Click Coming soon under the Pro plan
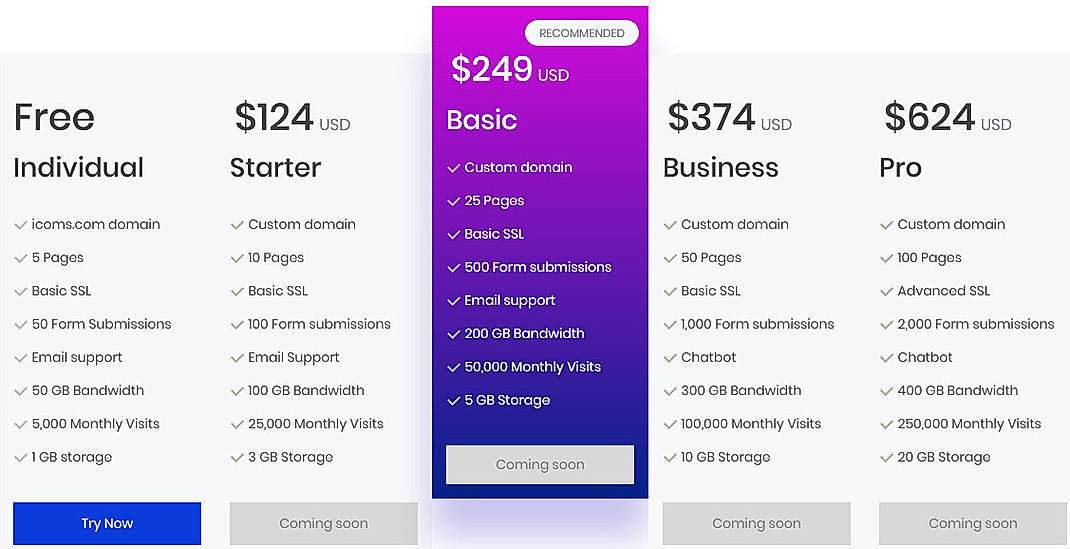The height and width of the screenshot is (549, 1070). [x=973, y=523]
